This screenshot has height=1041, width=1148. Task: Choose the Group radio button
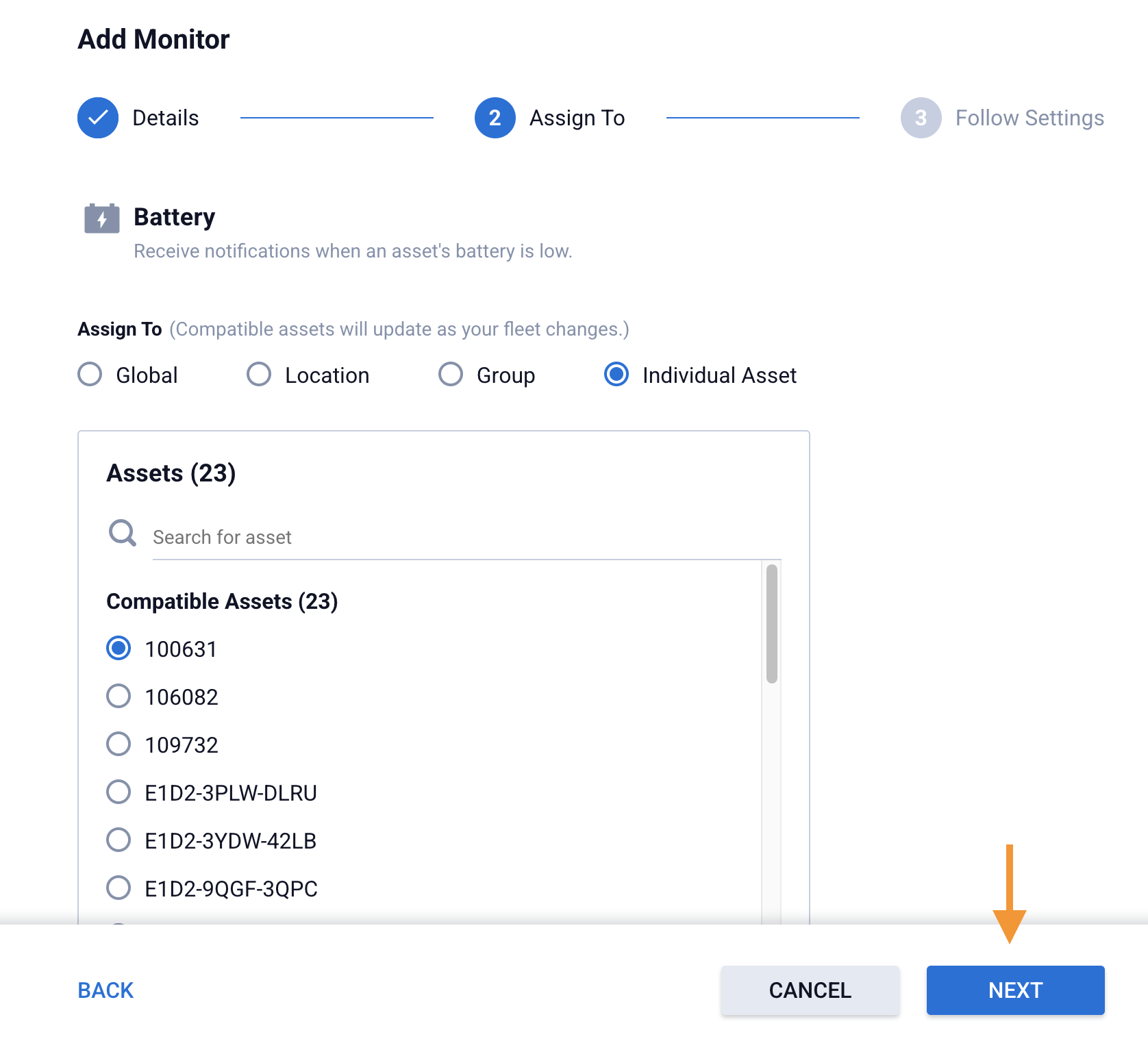(451, 375)
